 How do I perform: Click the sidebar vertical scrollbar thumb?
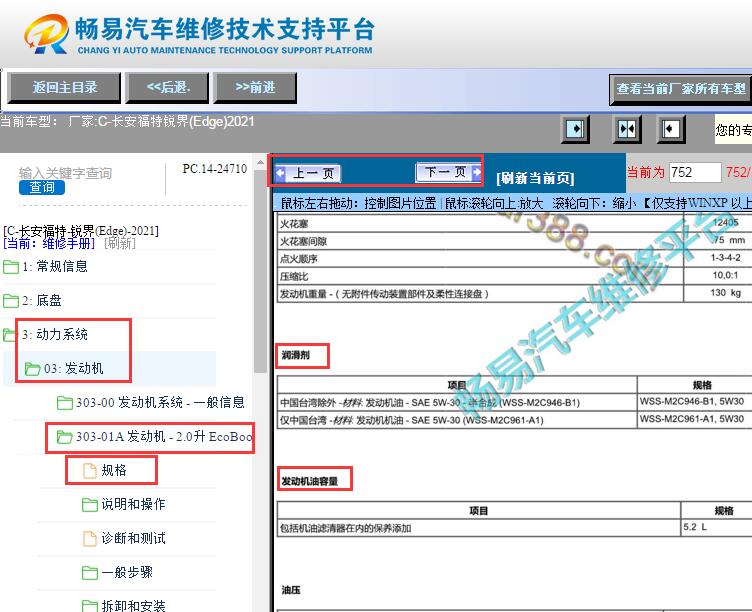click(x=260, y=271)
